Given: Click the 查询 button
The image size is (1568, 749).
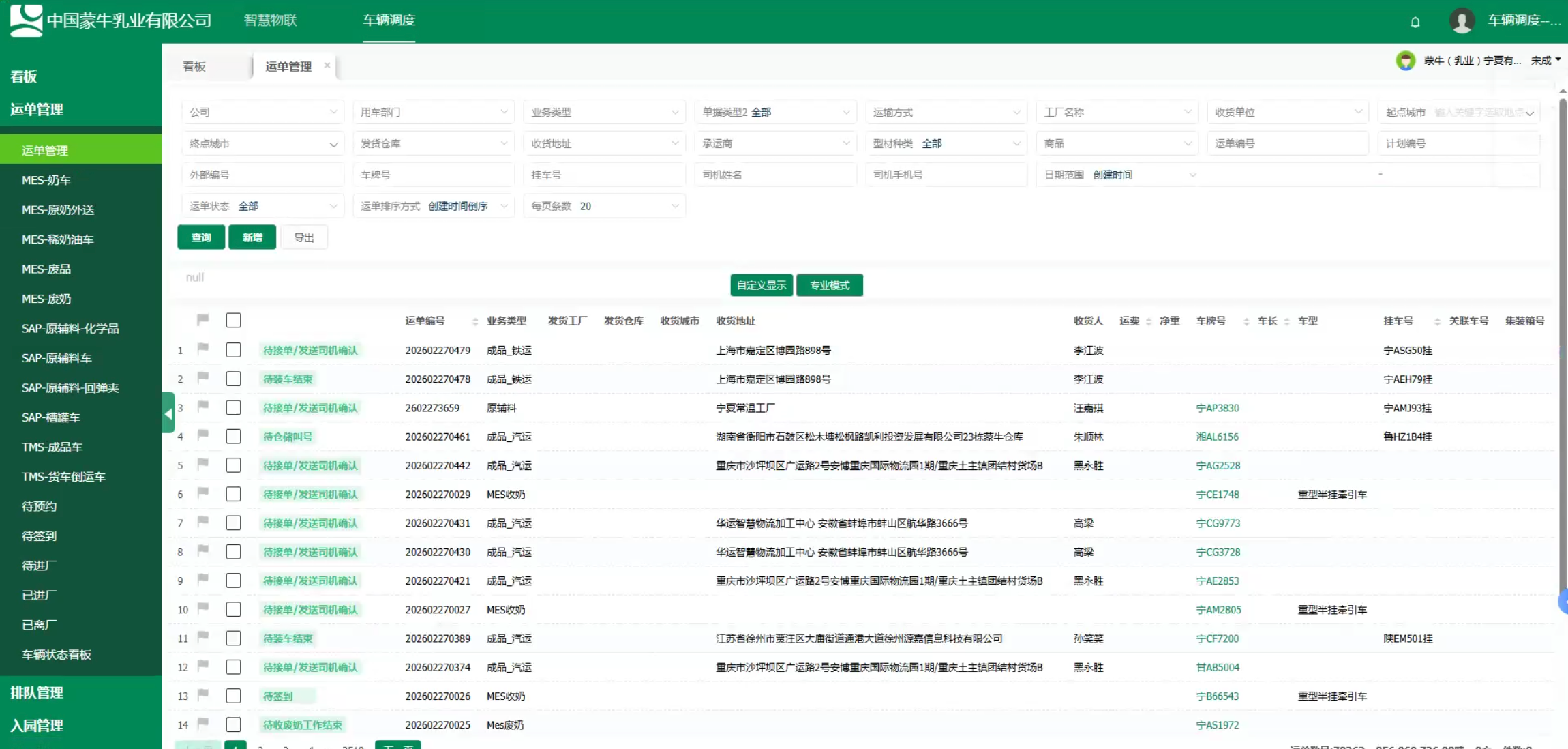Looking at the screenshot, I should (201, 237).
